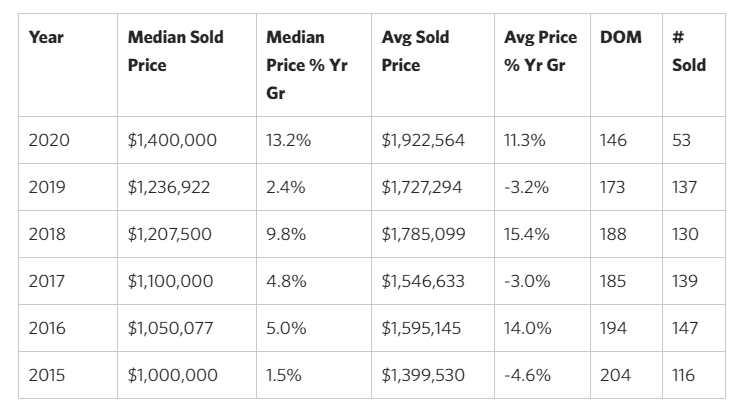Click the DOM column header
The image size is (750, 417).
(620, 38)
